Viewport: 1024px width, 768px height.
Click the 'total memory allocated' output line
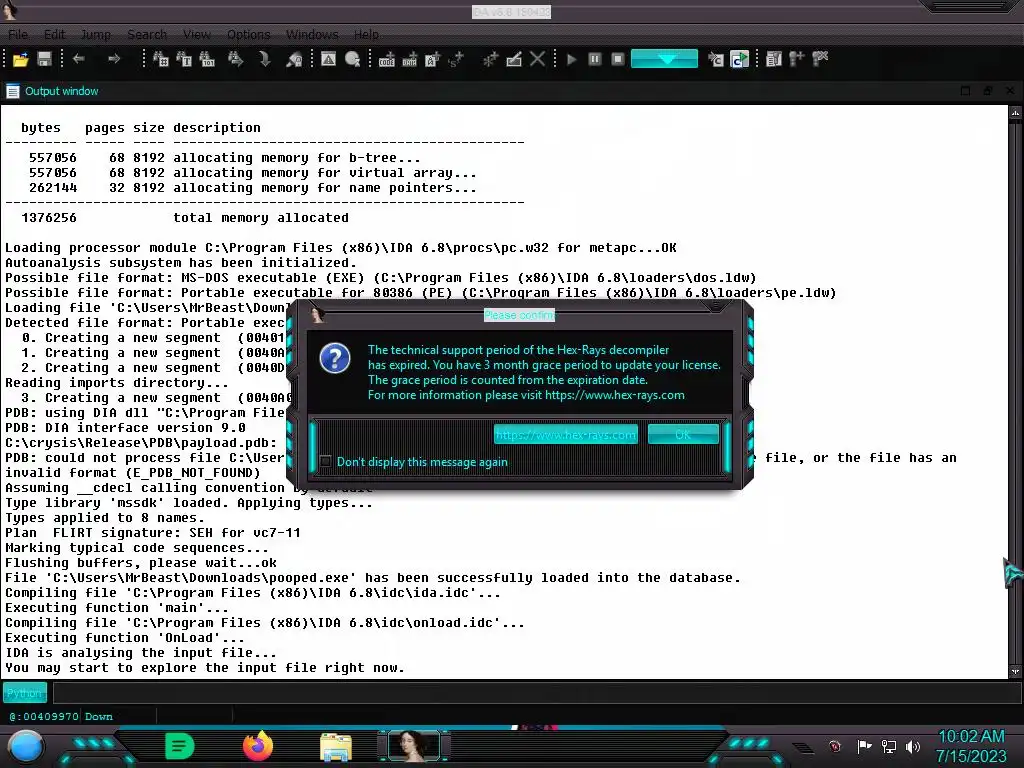[261, 218]
